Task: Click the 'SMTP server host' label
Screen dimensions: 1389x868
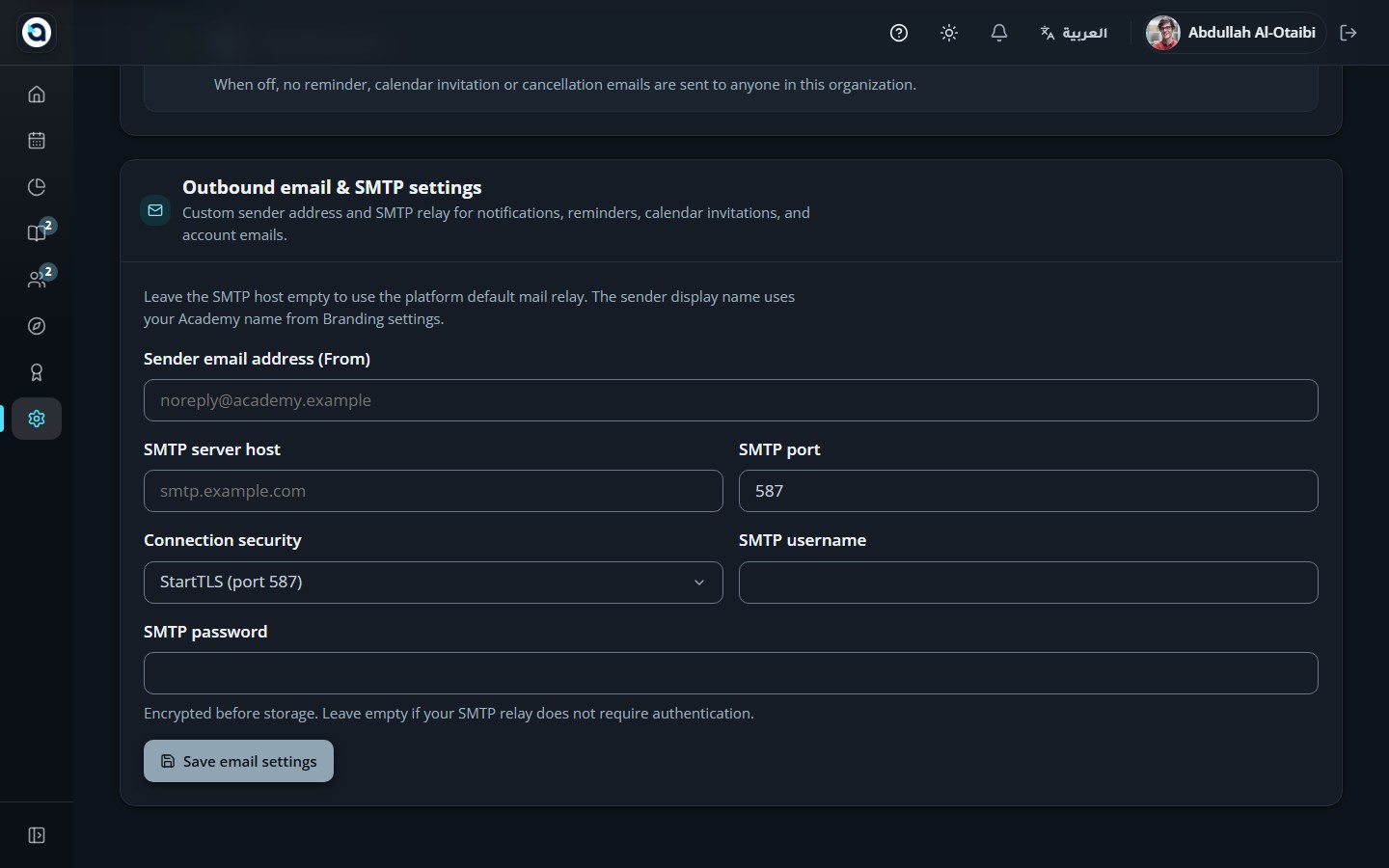Action: click(x=212, y=449)
